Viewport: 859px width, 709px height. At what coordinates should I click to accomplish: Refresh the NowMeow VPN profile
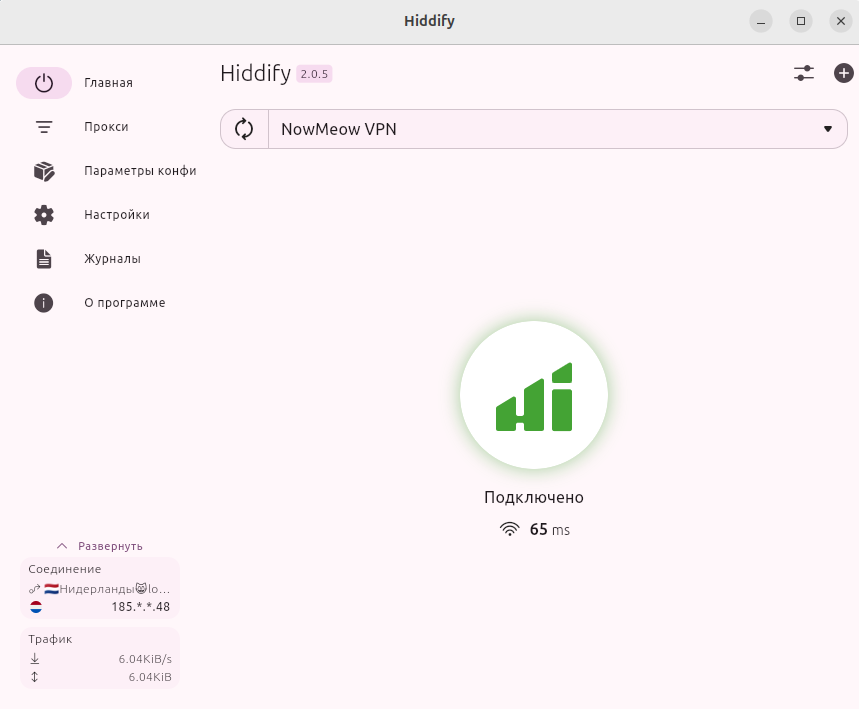[x=245, y=129]
